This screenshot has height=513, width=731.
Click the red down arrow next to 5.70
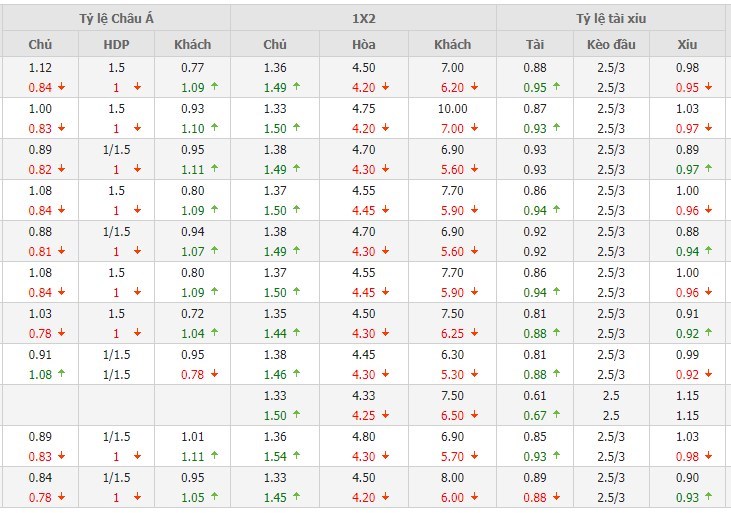click(476, 456)
